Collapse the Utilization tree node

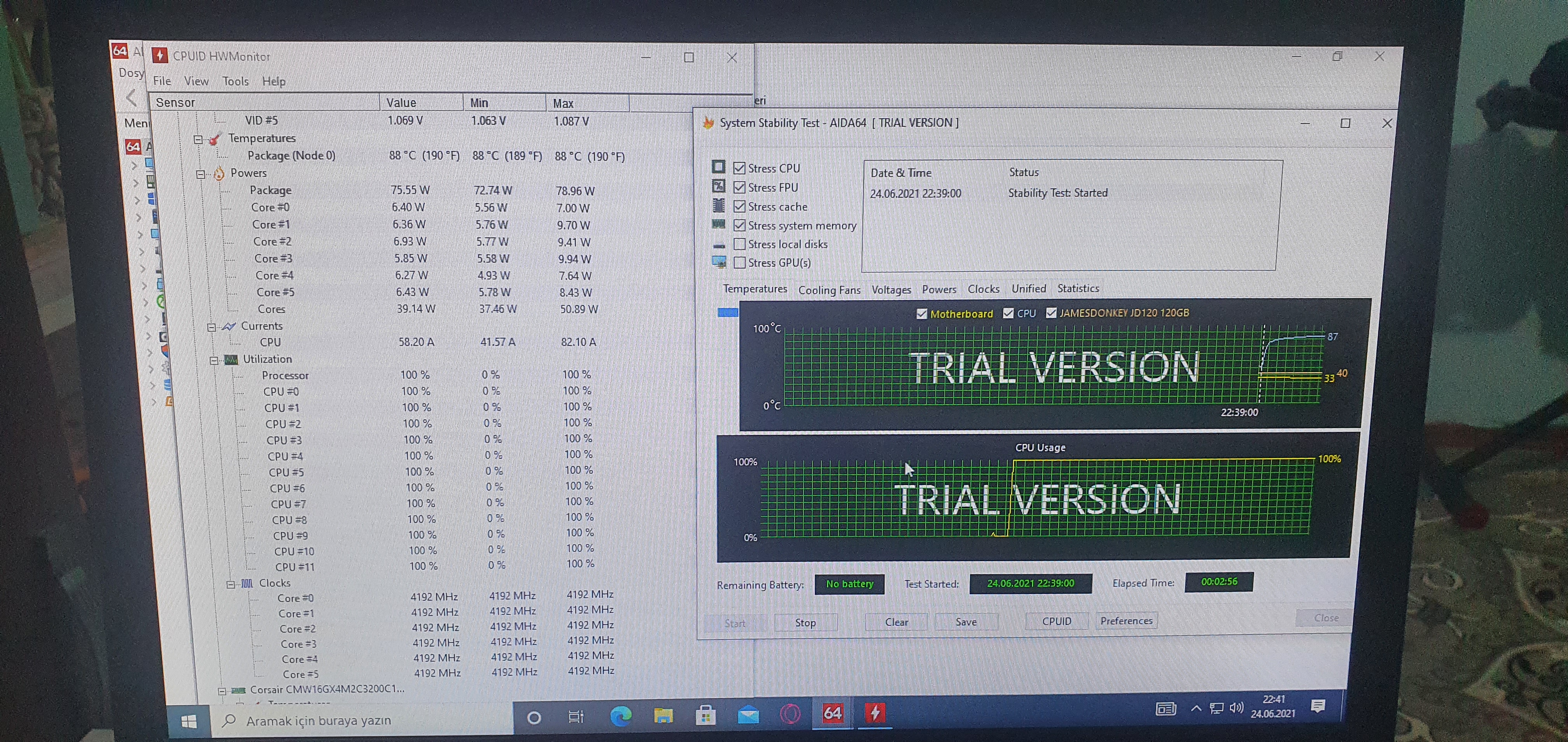pos(213,360)
